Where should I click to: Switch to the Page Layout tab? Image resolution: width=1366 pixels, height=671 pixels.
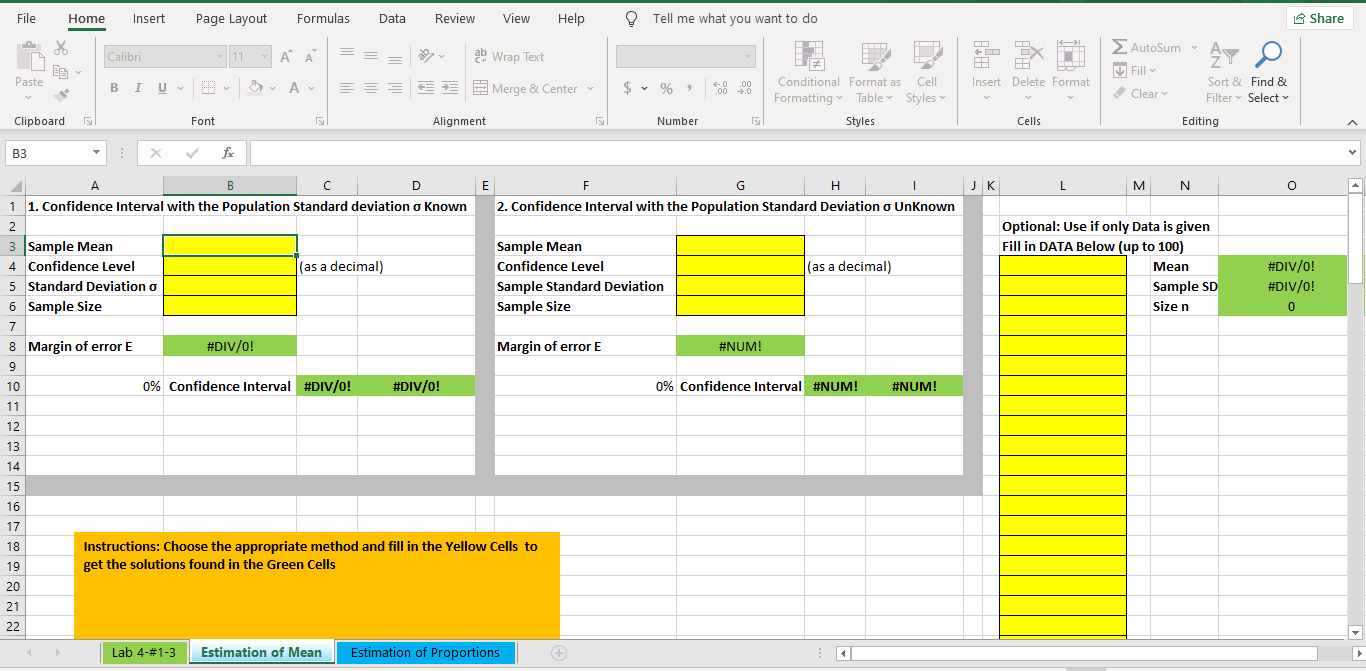pos(231,18)
